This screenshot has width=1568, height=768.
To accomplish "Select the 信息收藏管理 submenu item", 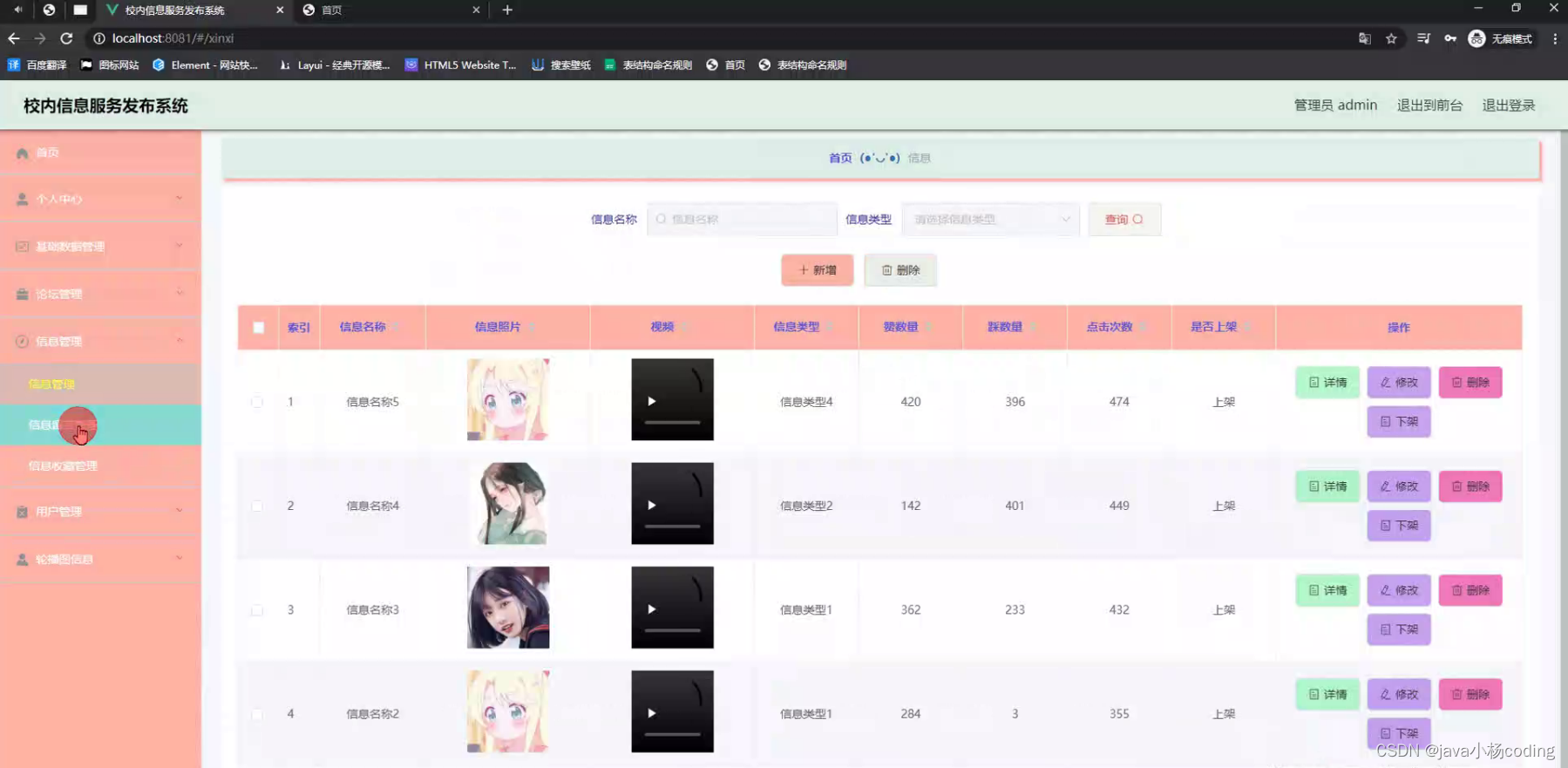I will [x=63, y=466].
